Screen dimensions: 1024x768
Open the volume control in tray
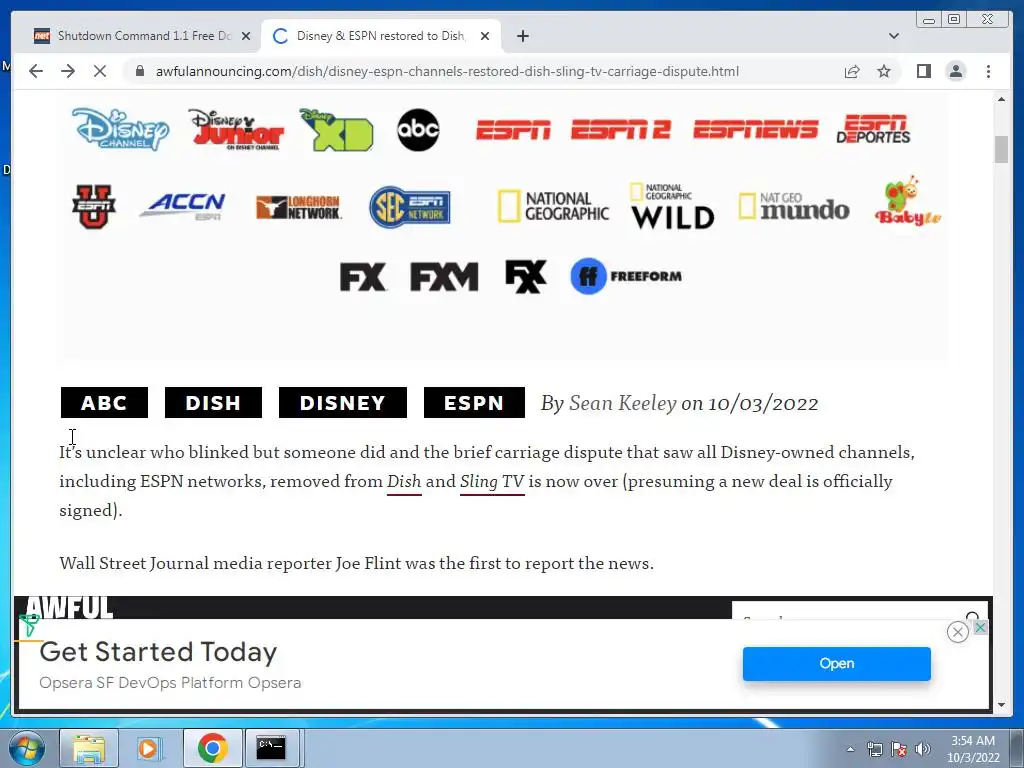[922, 749]
